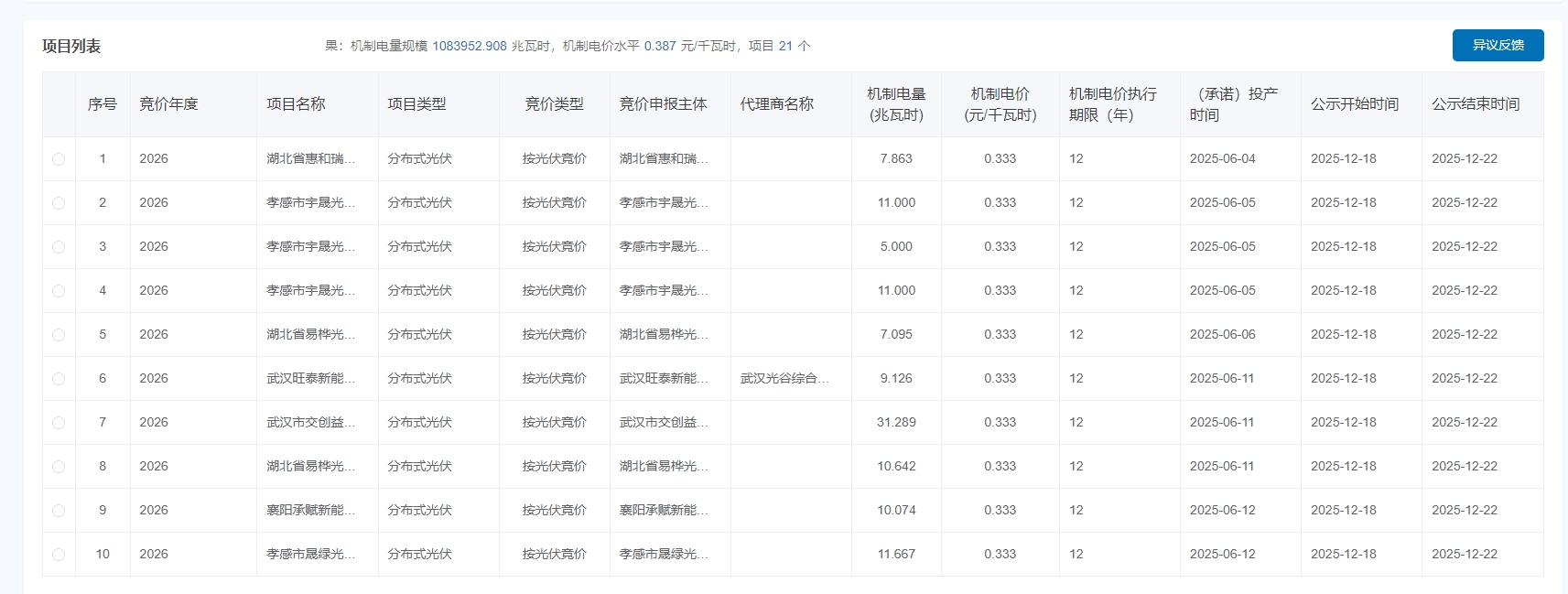Click the 机制电量(兆瓦时) column header
This screenshot has width=1568, height=594.
[896, 104]
